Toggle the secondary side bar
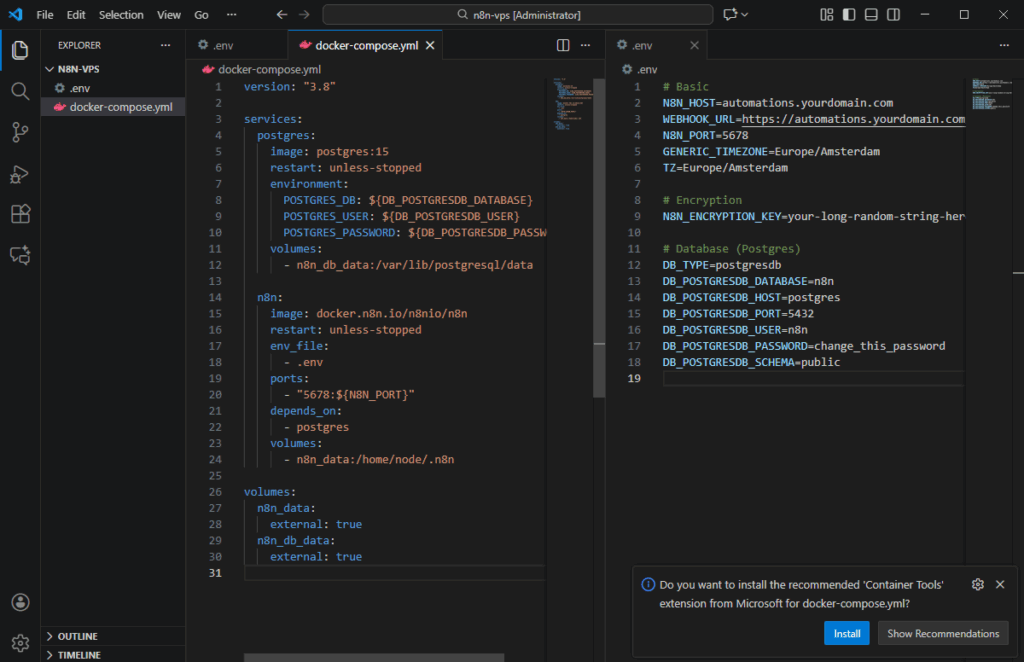The height and width of the screenshot is (662, 1024). (893, 14)
